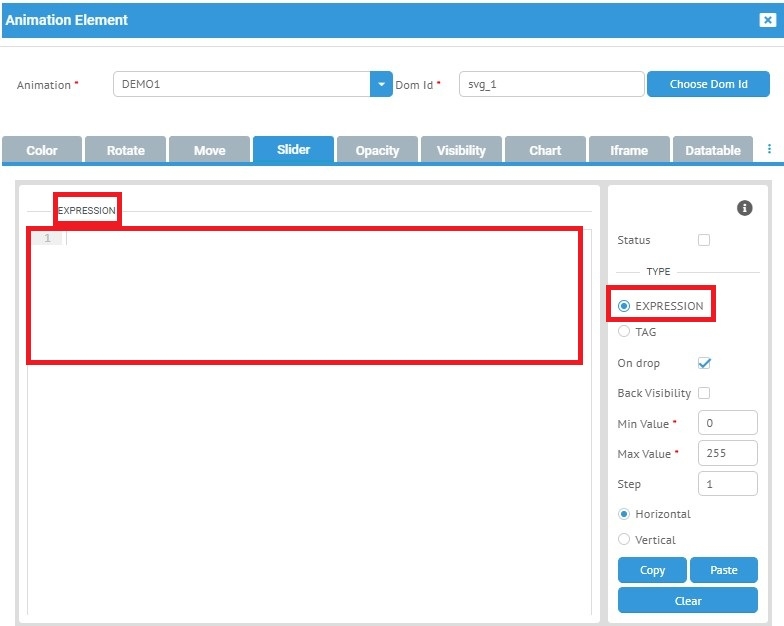The height and width of the screenshot is (626, 784).
Task: Enable the Status checkbox
Action: tap(704, 240)
